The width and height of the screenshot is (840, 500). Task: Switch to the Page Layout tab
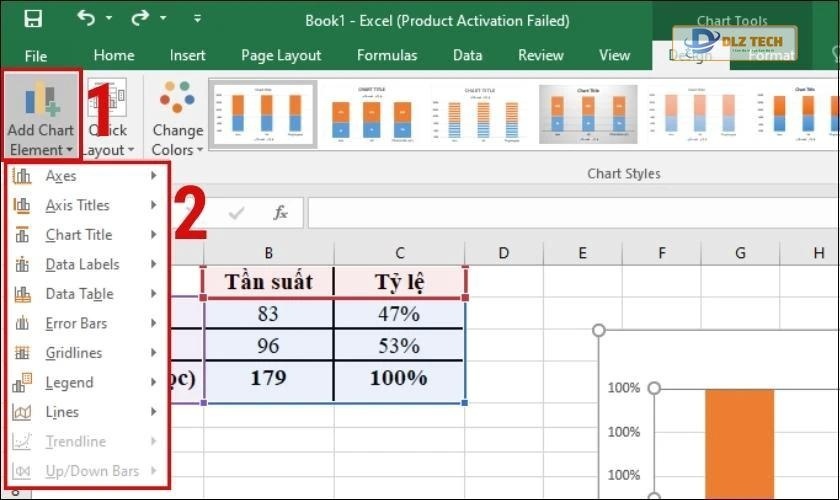point(281,55)
